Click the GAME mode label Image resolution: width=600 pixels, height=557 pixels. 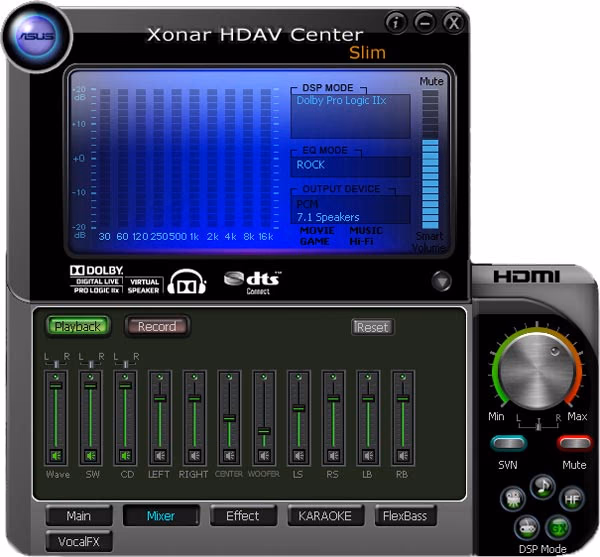click(315, 241)
